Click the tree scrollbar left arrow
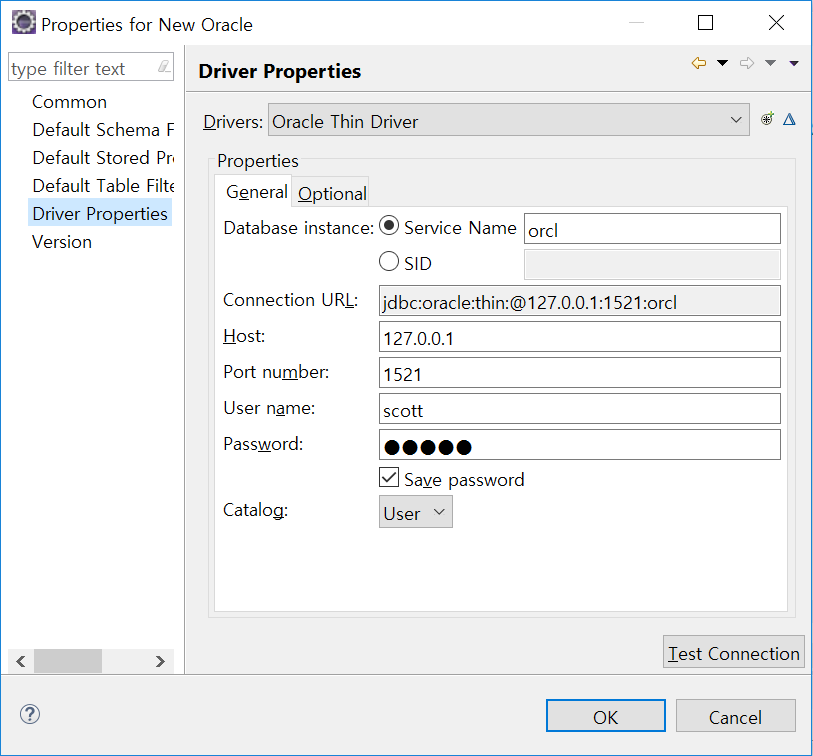Screen dimensions: 813x756 (x=21, y=661)
